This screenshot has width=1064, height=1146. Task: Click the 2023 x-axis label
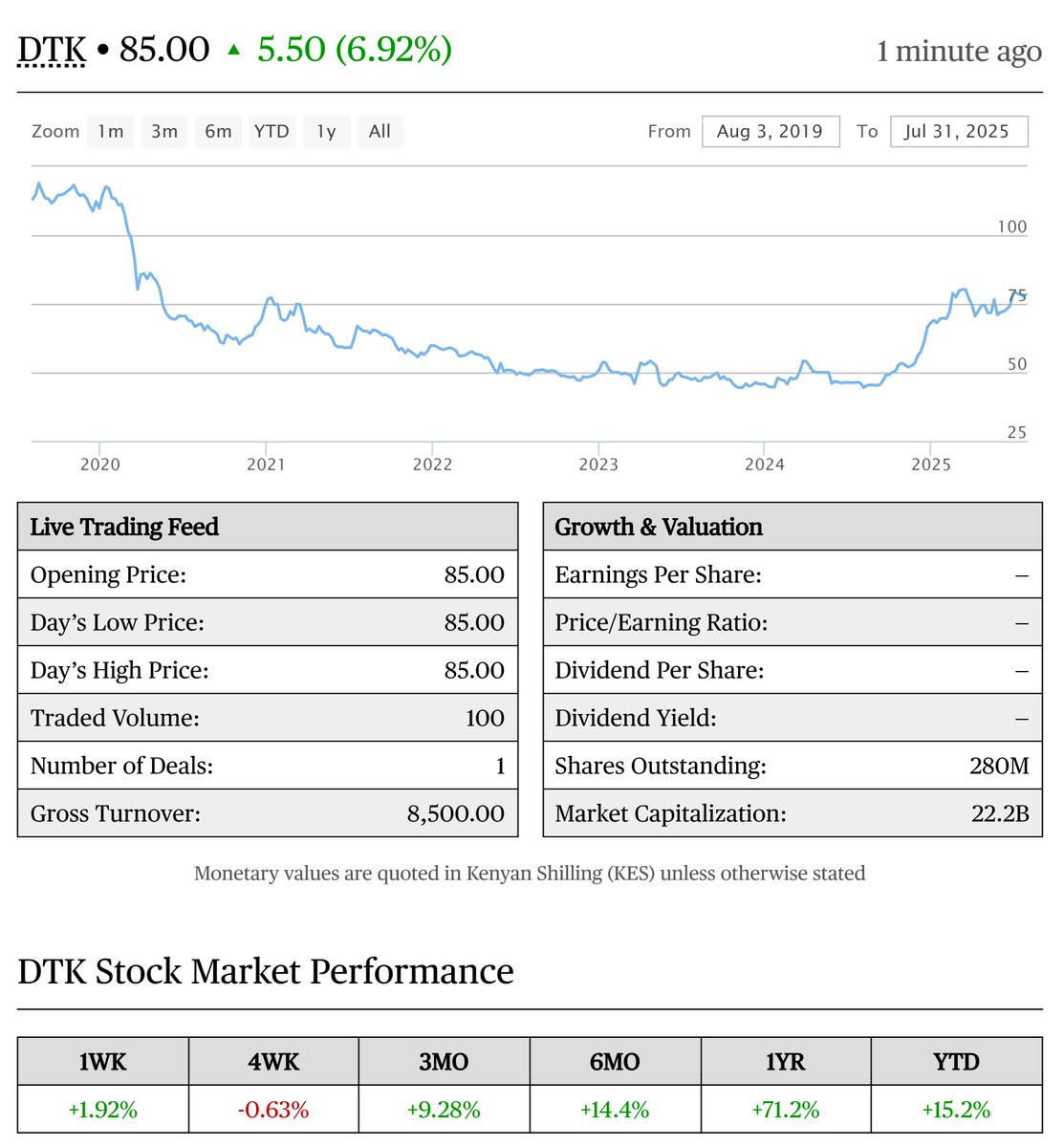[x=598, y=465]
